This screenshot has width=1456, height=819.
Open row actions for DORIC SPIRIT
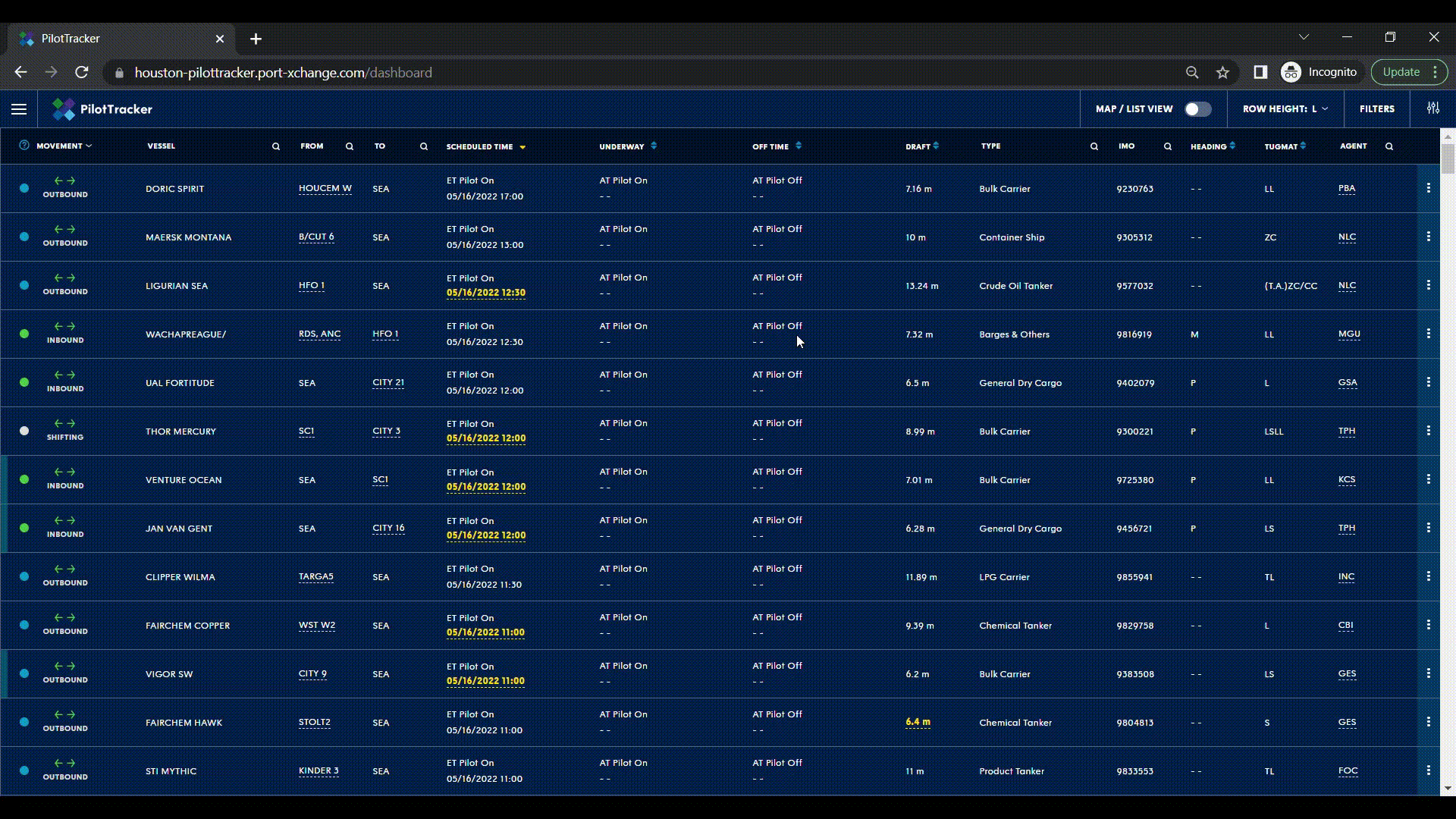click(x=1429, y=188)
